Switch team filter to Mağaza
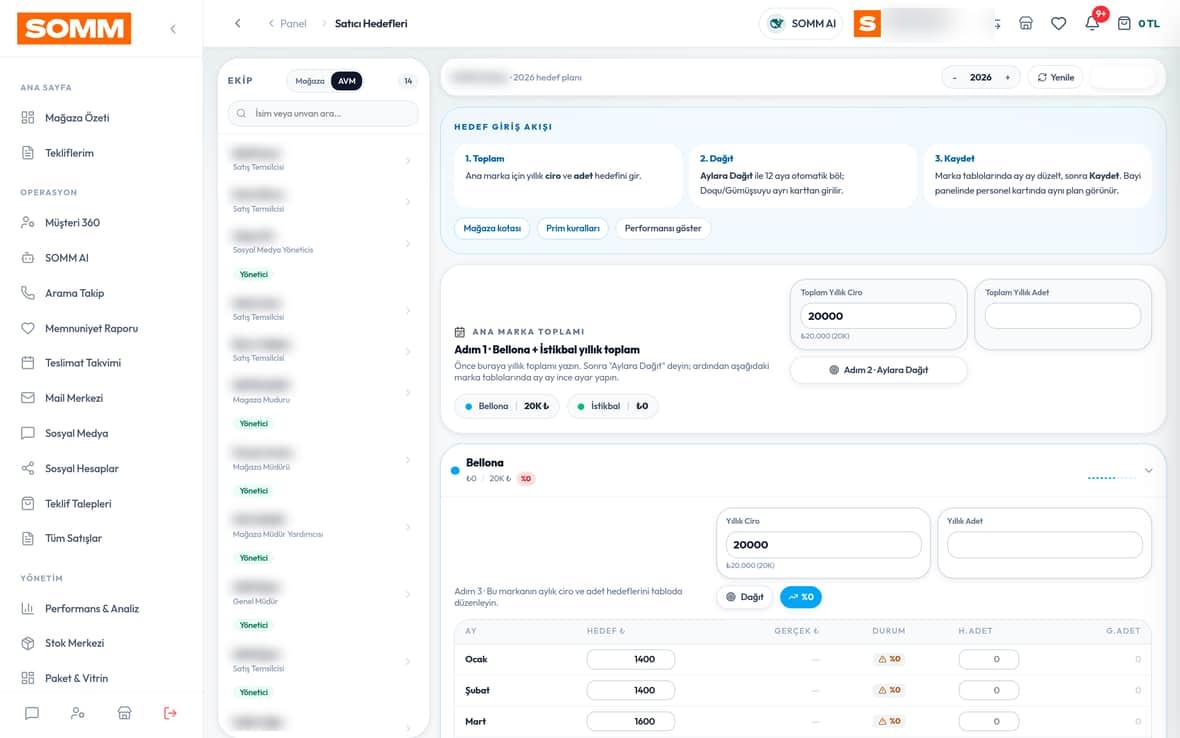Viewport: 1180px width, 738px height. [309, 81]
